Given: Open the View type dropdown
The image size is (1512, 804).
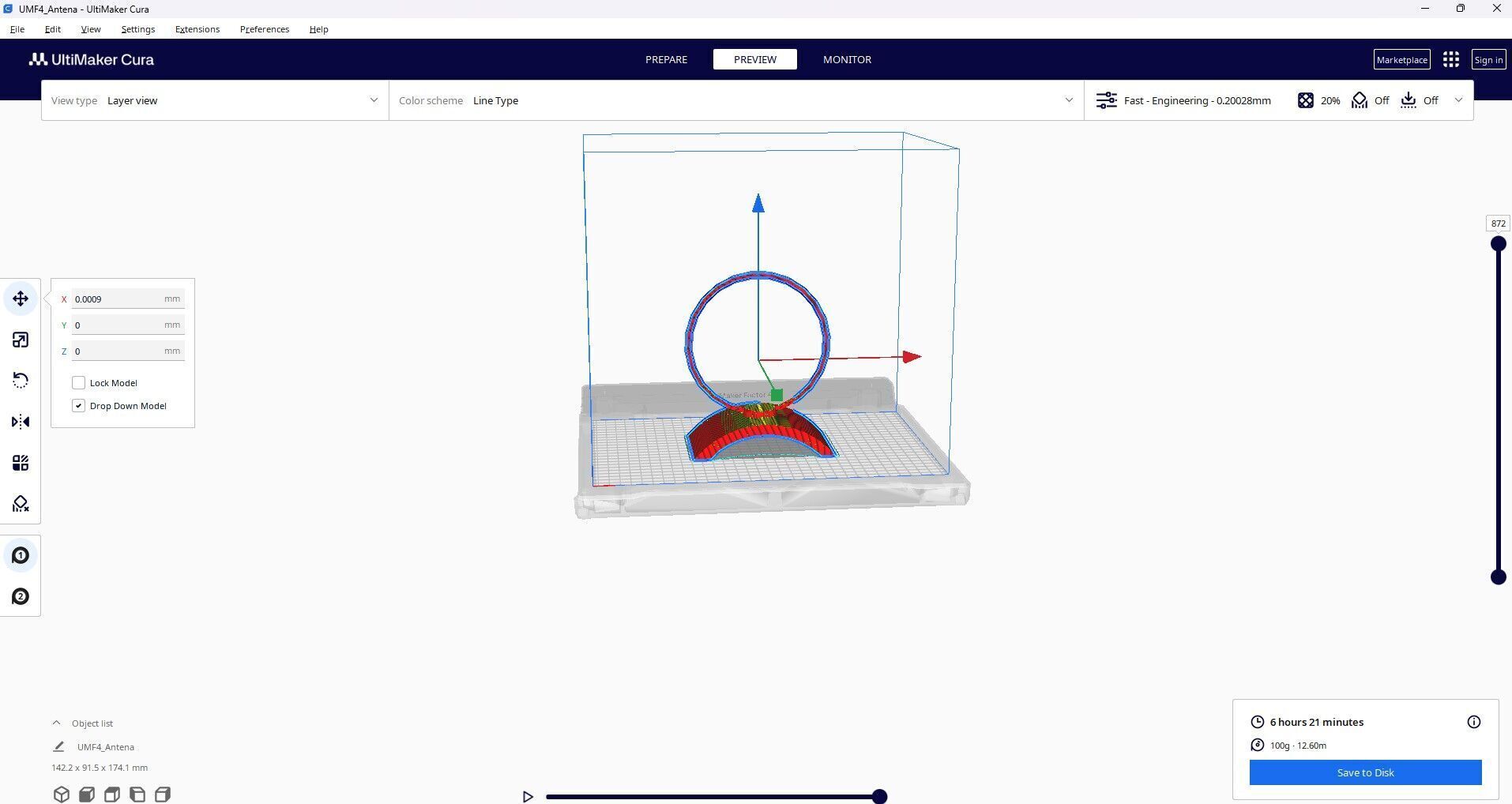Looking at the screenshot, I should (x=215, y=100).
